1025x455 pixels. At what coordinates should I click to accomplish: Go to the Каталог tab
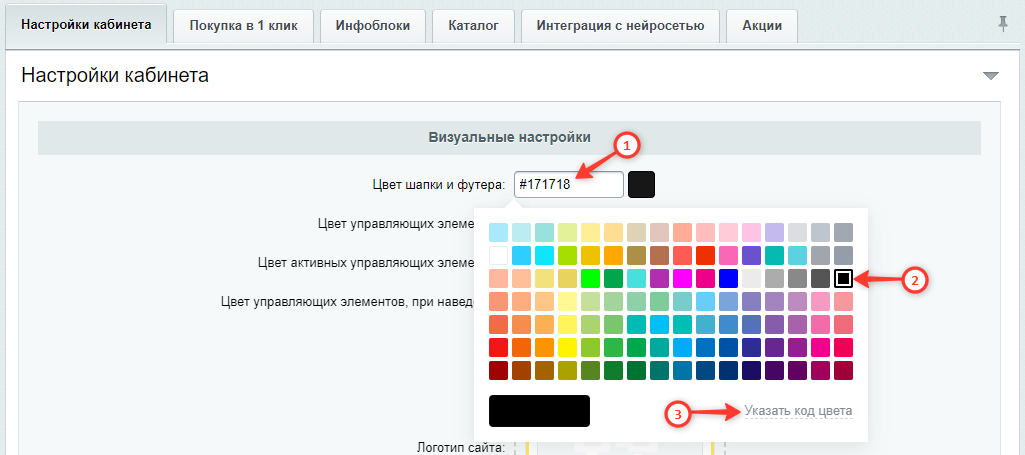click(474, 26)
